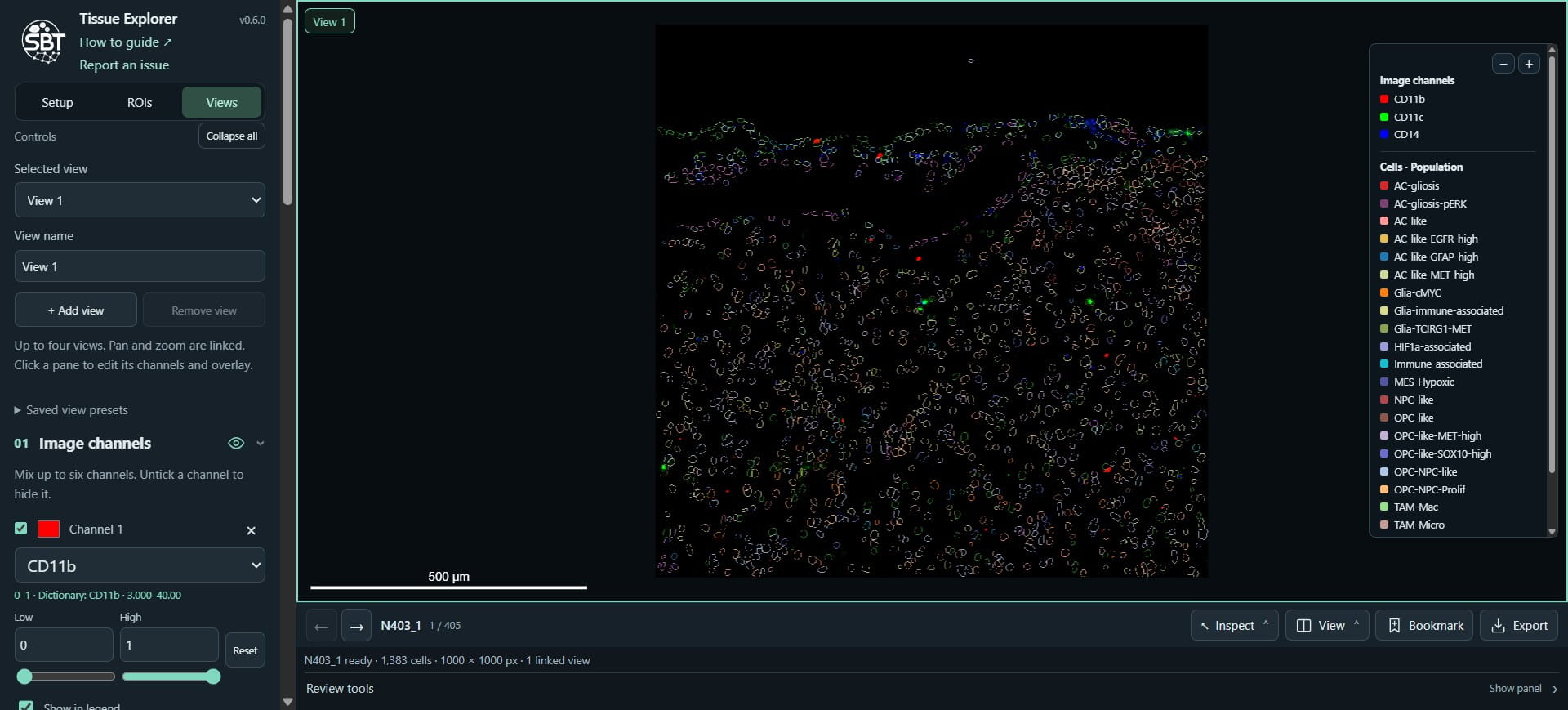
Task: Zoom in legend with plus button
Action: pos(1529,64)
